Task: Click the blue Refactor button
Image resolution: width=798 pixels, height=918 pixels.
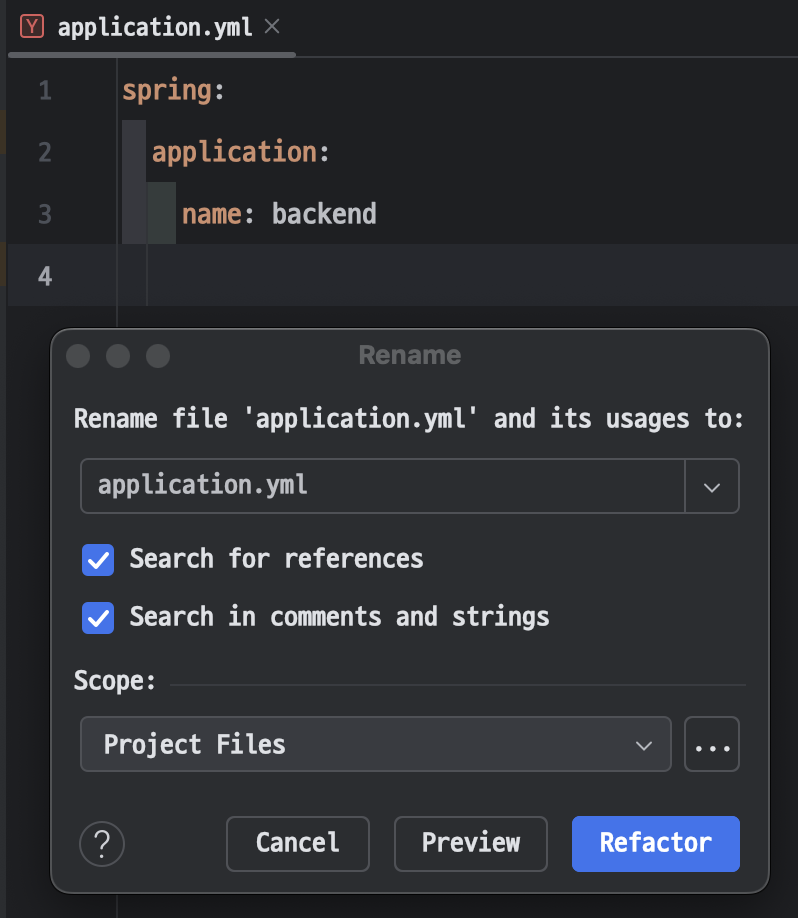Action: click(x=655, y=844)
